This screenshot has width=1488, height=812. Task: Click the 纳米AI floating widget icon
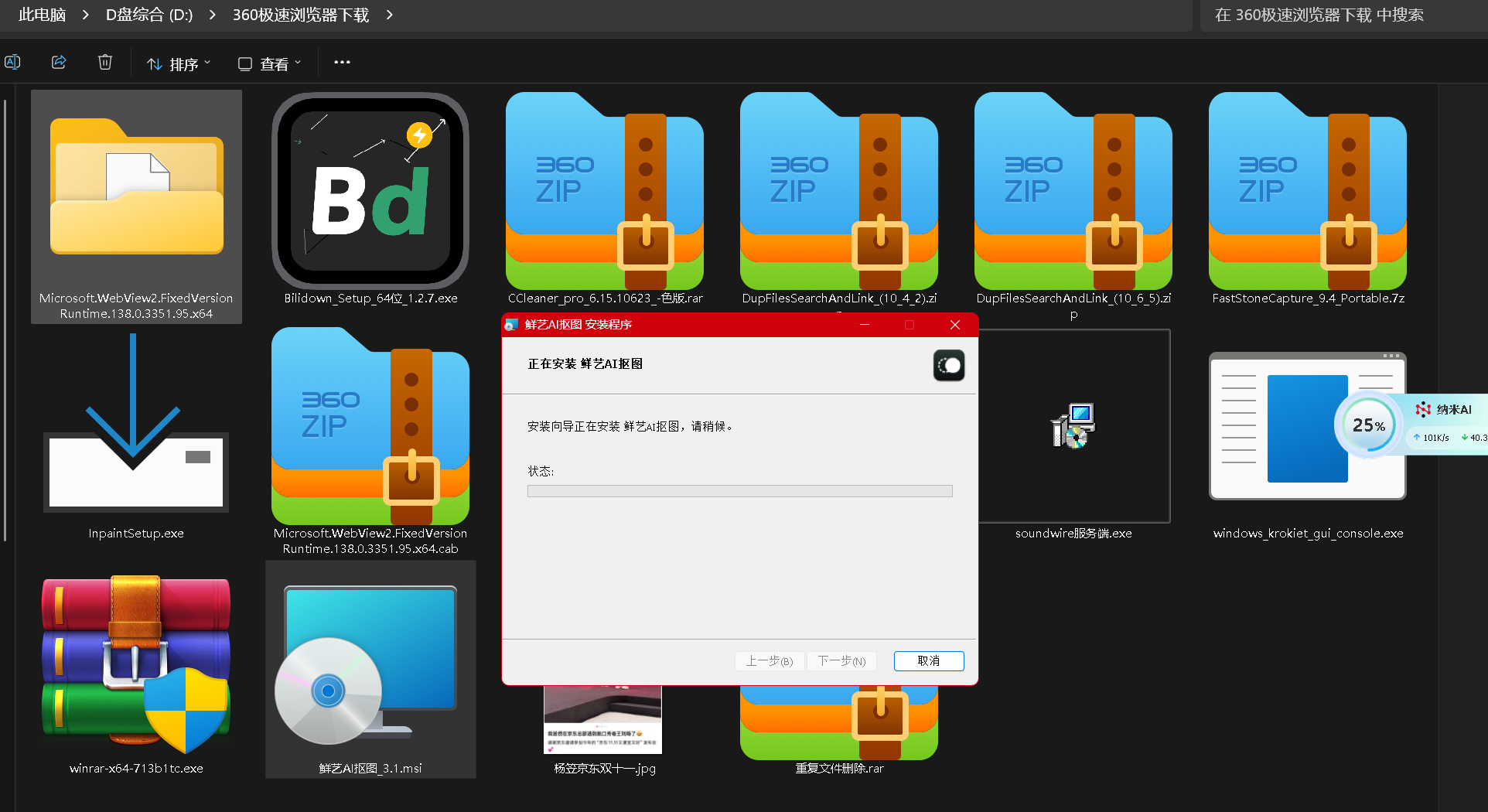(x=1423, y=409)
